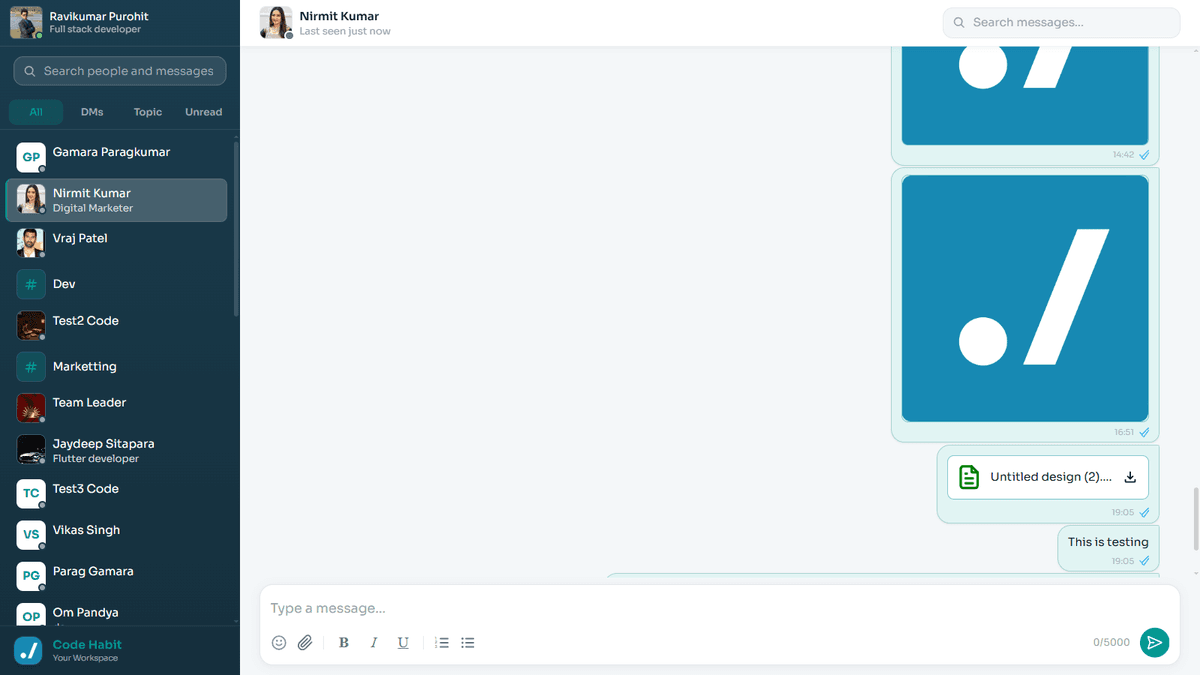Click the Untitled design (2) file name
This screenshot has height=675, width=1200.
point(1051,477)
